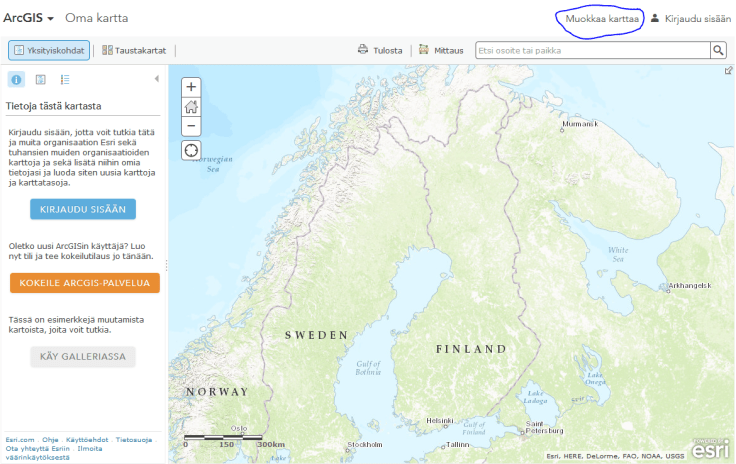Zoom out on the map
Image resolution: width=736 pixels, height=464 pixels.
click(x=191, y=126)
